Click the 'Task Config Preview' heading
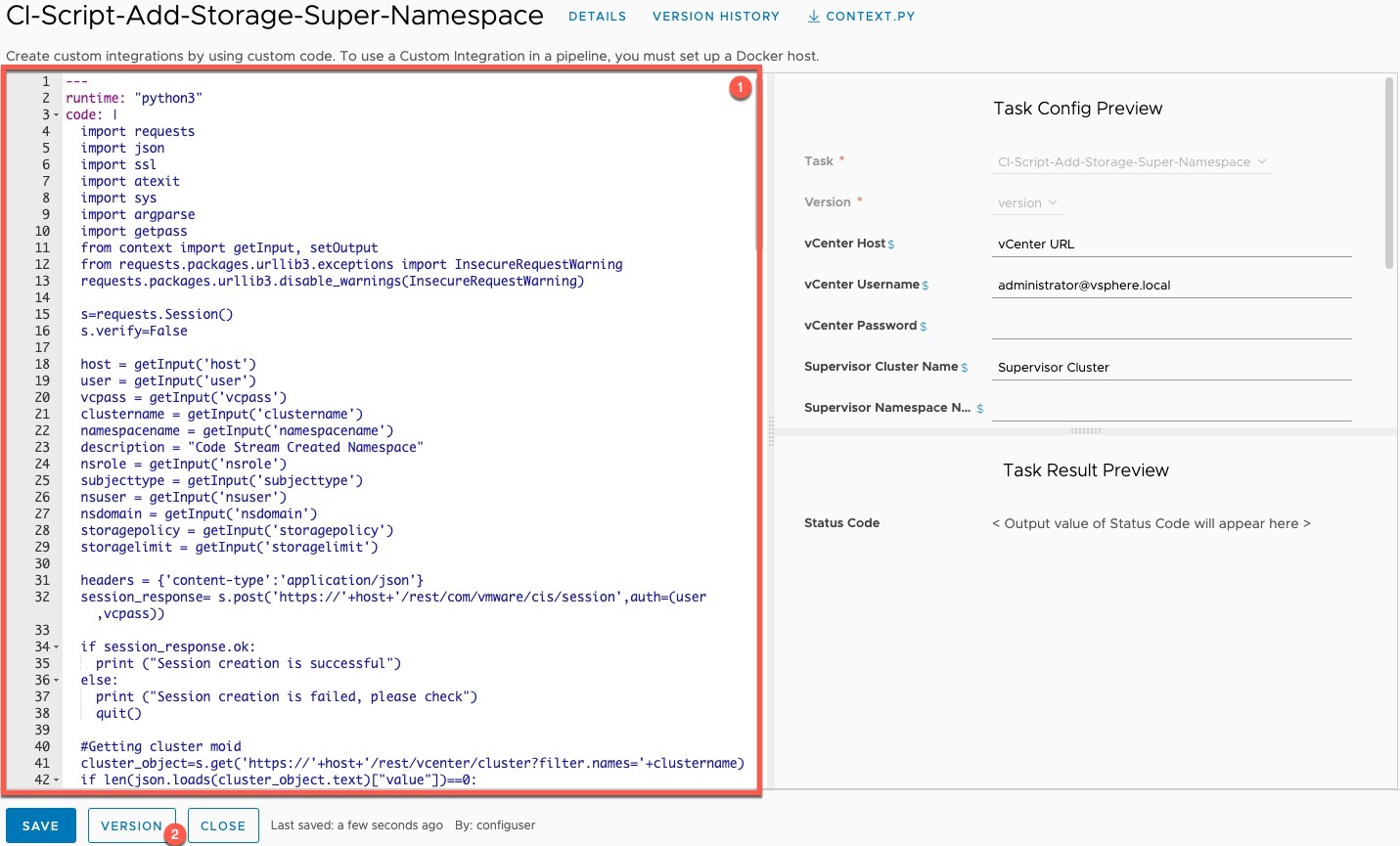Image resolution: width=1400 pixels, height=846 pixels. [x=1078, y=109]
